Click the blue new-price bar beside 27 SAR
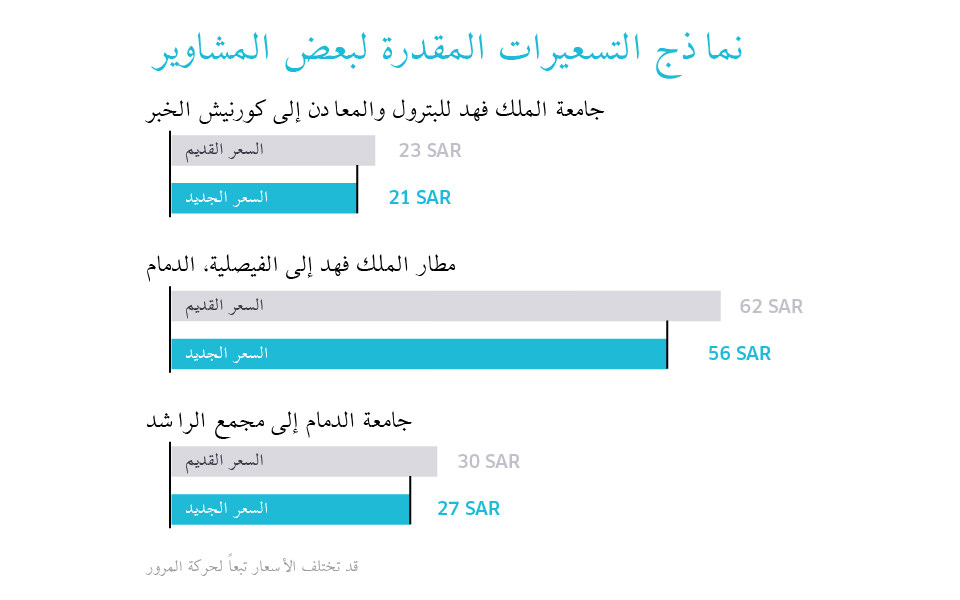This screenshot has height=600, width=960. point(290,509)
